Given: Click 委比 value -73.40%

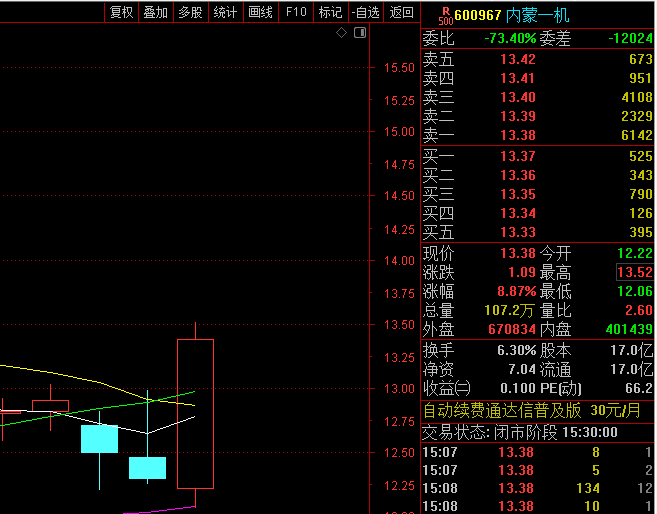Looking at the screenshot, I should coord(510,39).
